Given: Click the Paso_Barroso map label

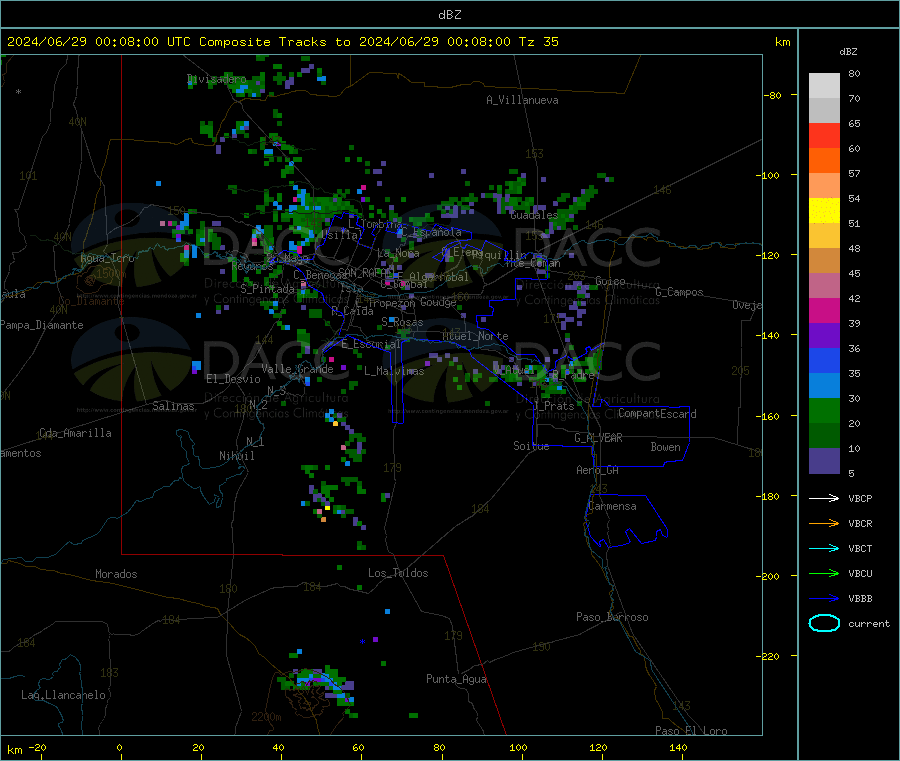Looking at the screenshot, I should 612,617.
